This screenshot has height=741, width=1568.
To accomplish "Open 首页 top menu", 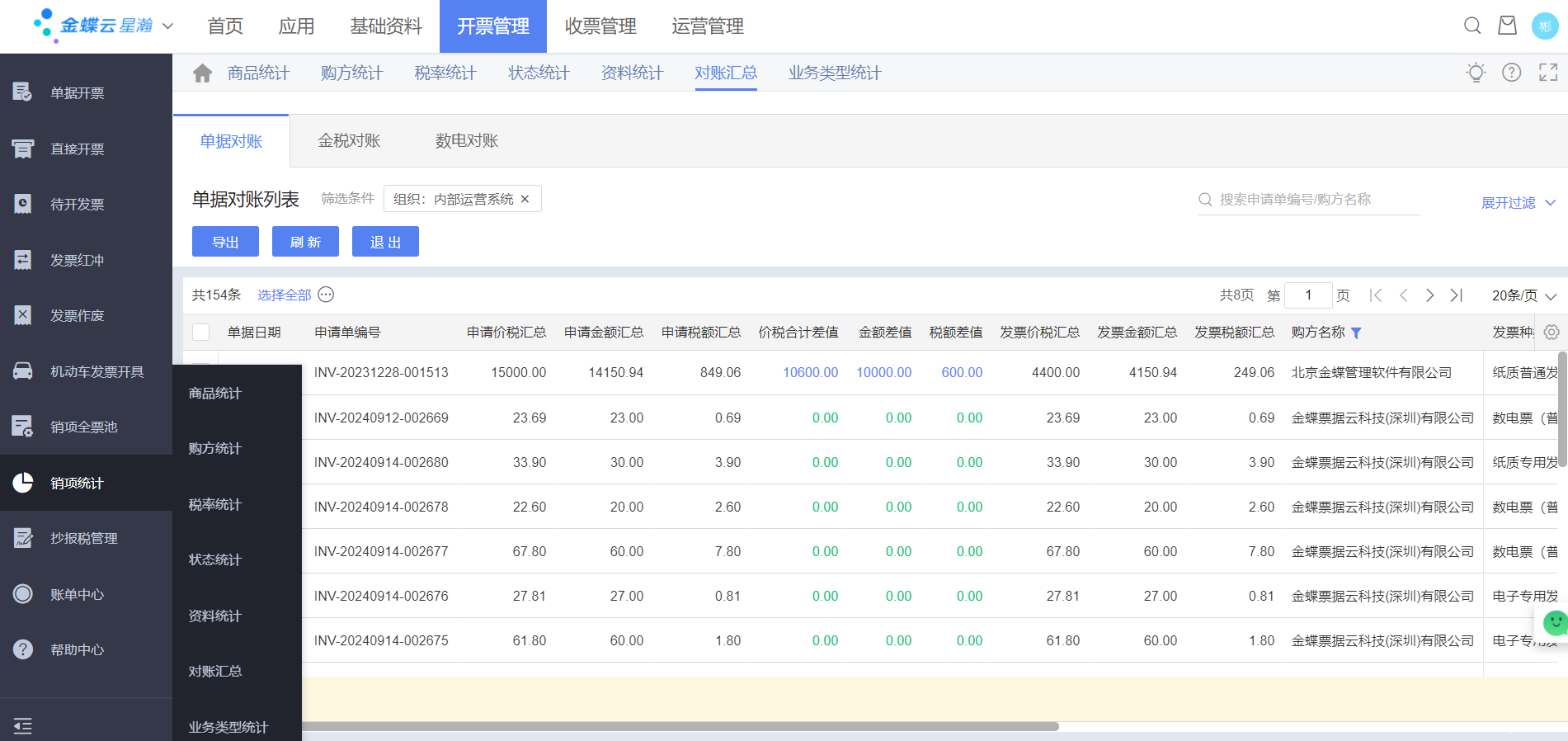I will (x=225, y=26).
